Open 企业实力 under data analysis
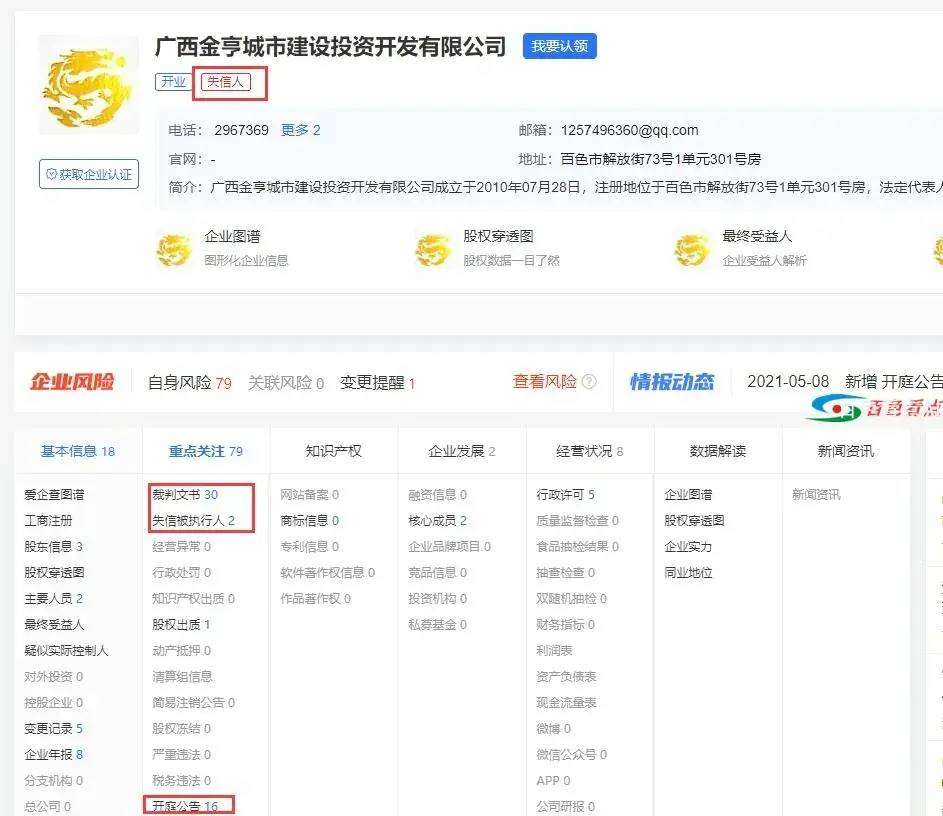Viewport: 943px width, 816px height. pyautogui.click(x=688, y=547)
